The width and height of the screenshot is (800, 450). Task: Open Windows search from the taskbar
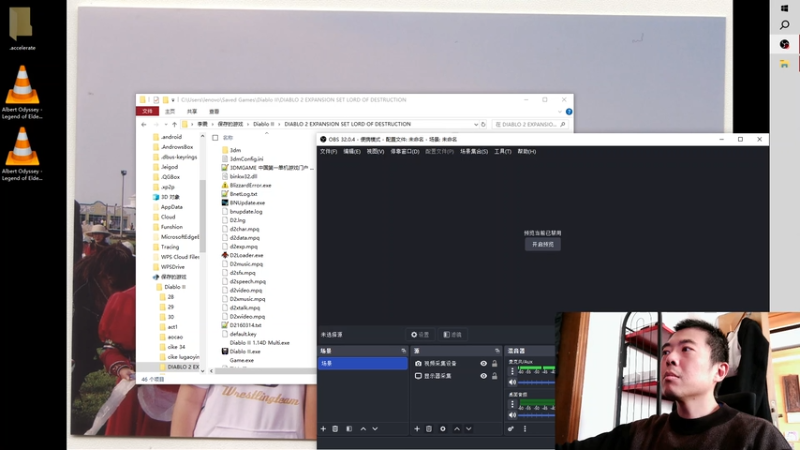pyautogui.click(x=784, y=25)
